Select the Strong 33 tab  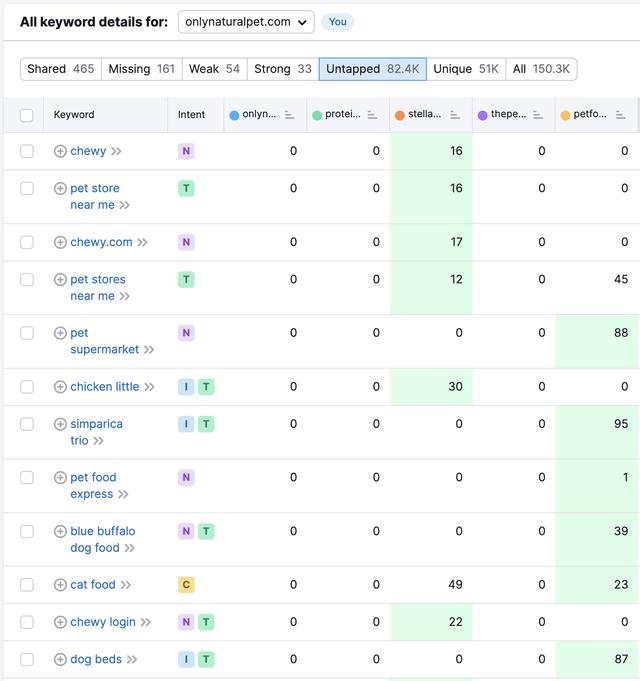click(283, 69)
